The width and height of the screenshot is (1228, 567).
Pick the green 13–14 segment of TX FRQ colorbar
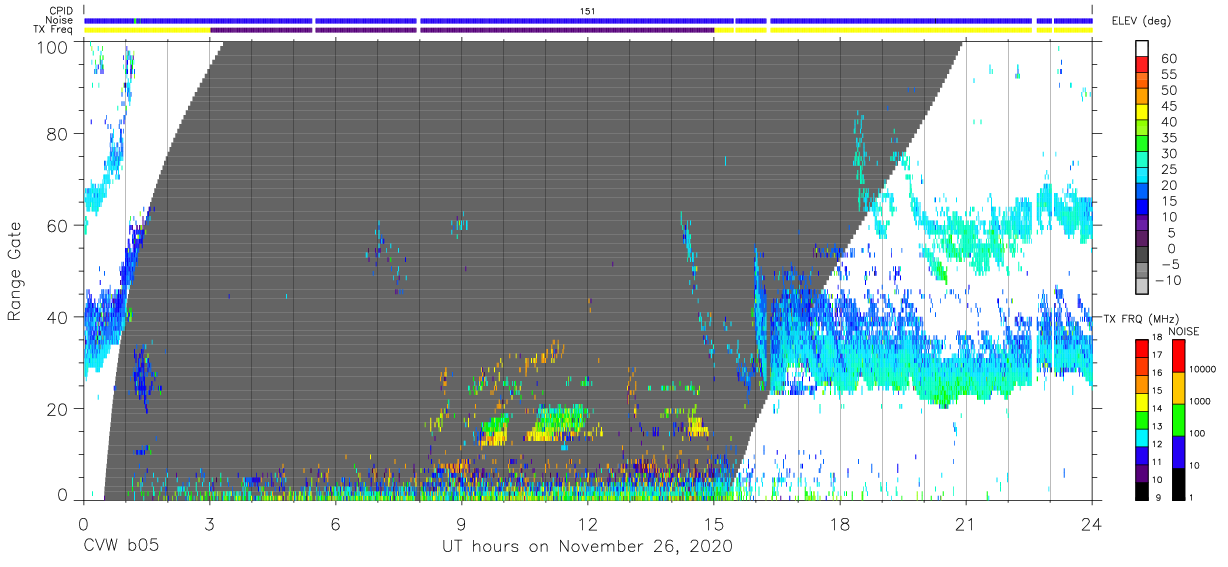(1142, 420)
